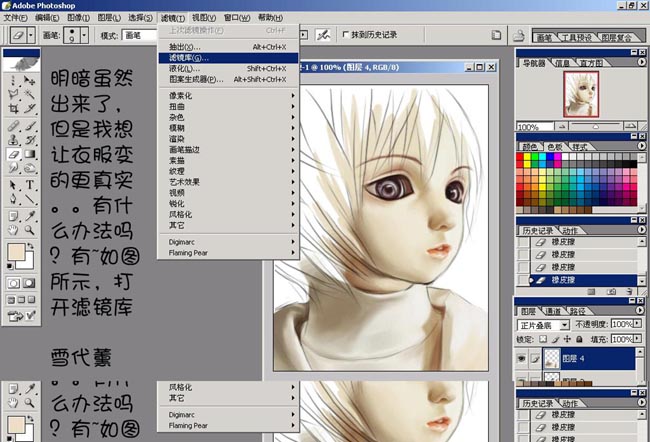Open the File Browser icon in options bar
650x442 pixels.
[x=517, y=35]
